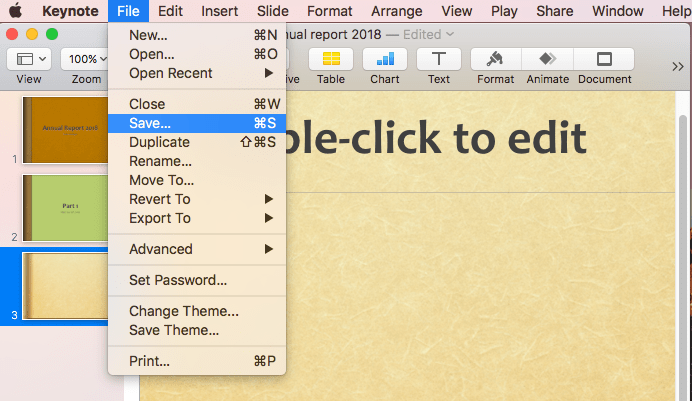Open the Slide menu
The height and width of the screenshot is (401, 692).
click(x=273, y=11)
